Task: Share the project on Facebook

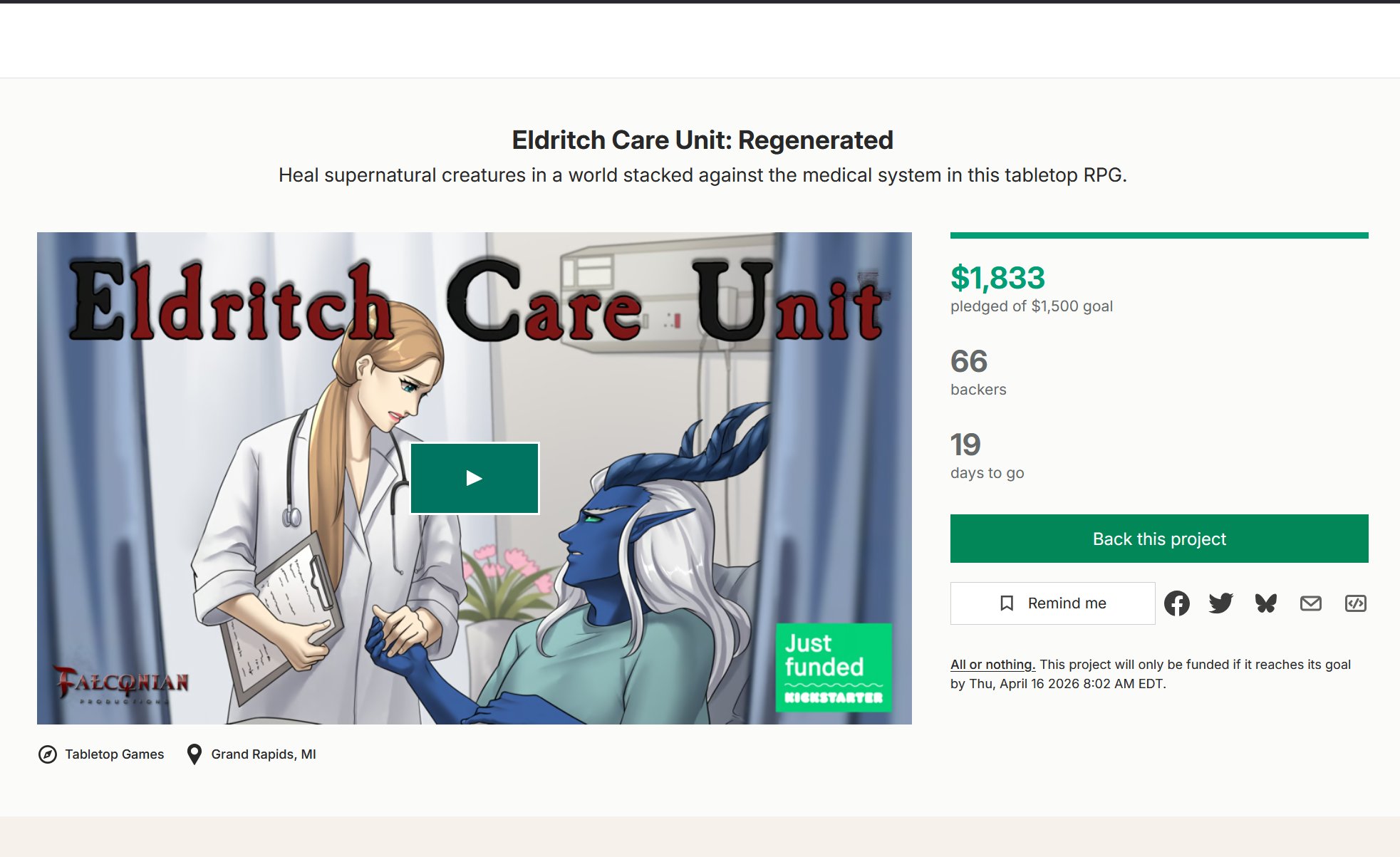Action: 1176,603
